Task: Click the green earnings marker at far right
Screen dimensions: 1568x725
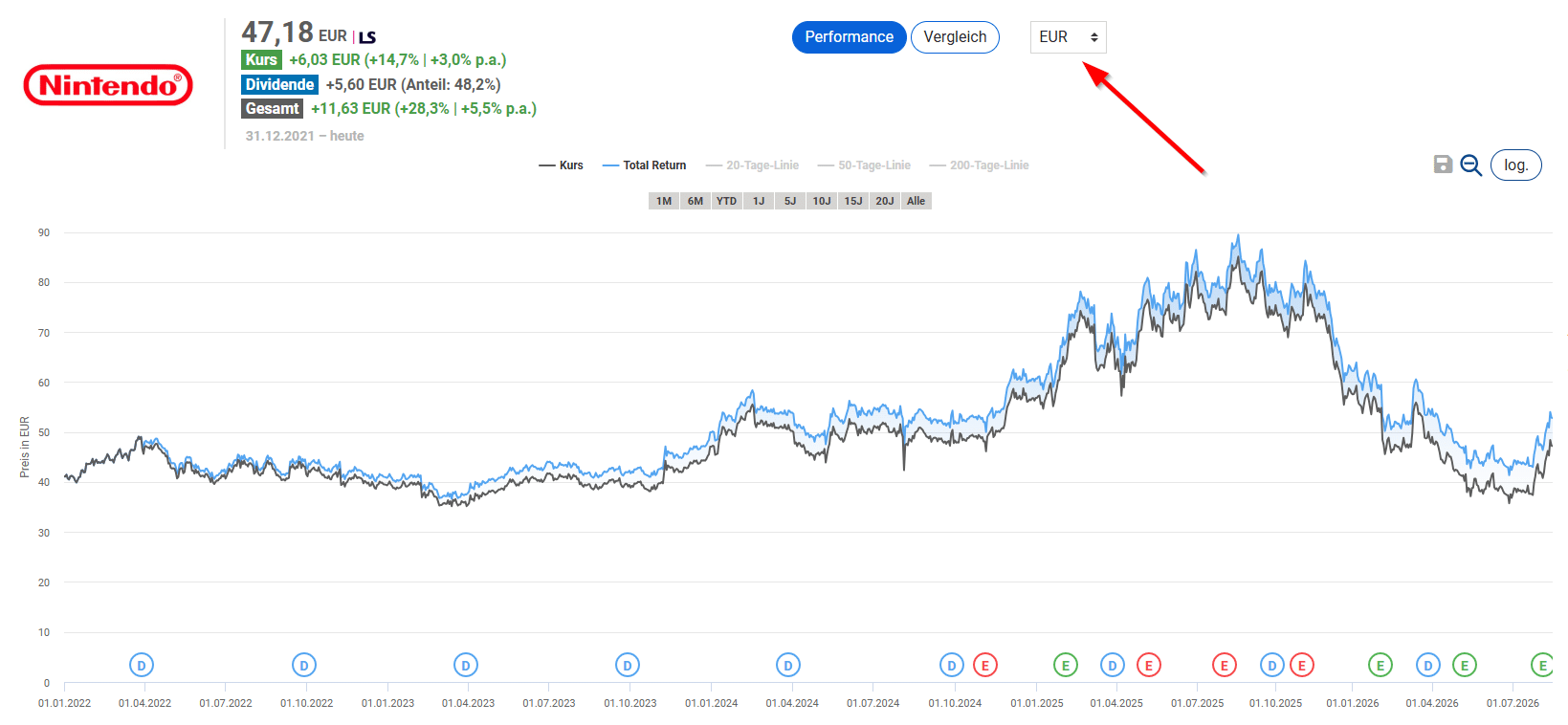Action: 1541,665
